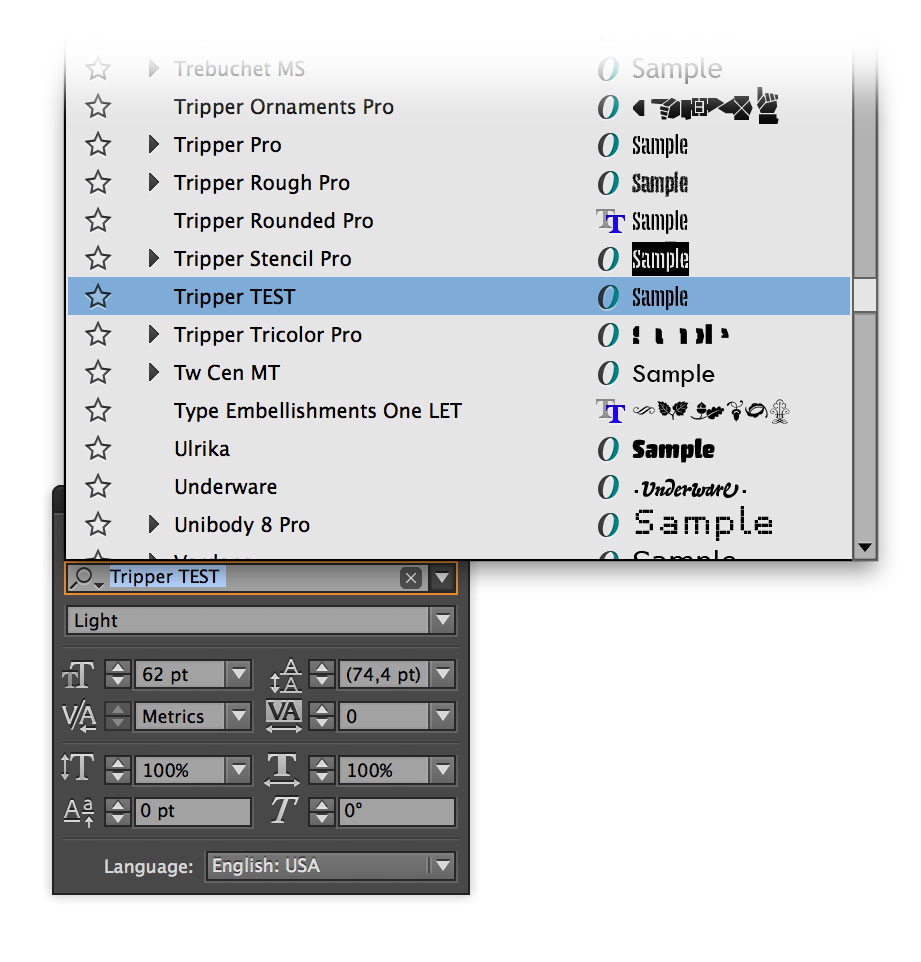
Task: Click the font list scrollbar thumb
Action: pos(865,296)
